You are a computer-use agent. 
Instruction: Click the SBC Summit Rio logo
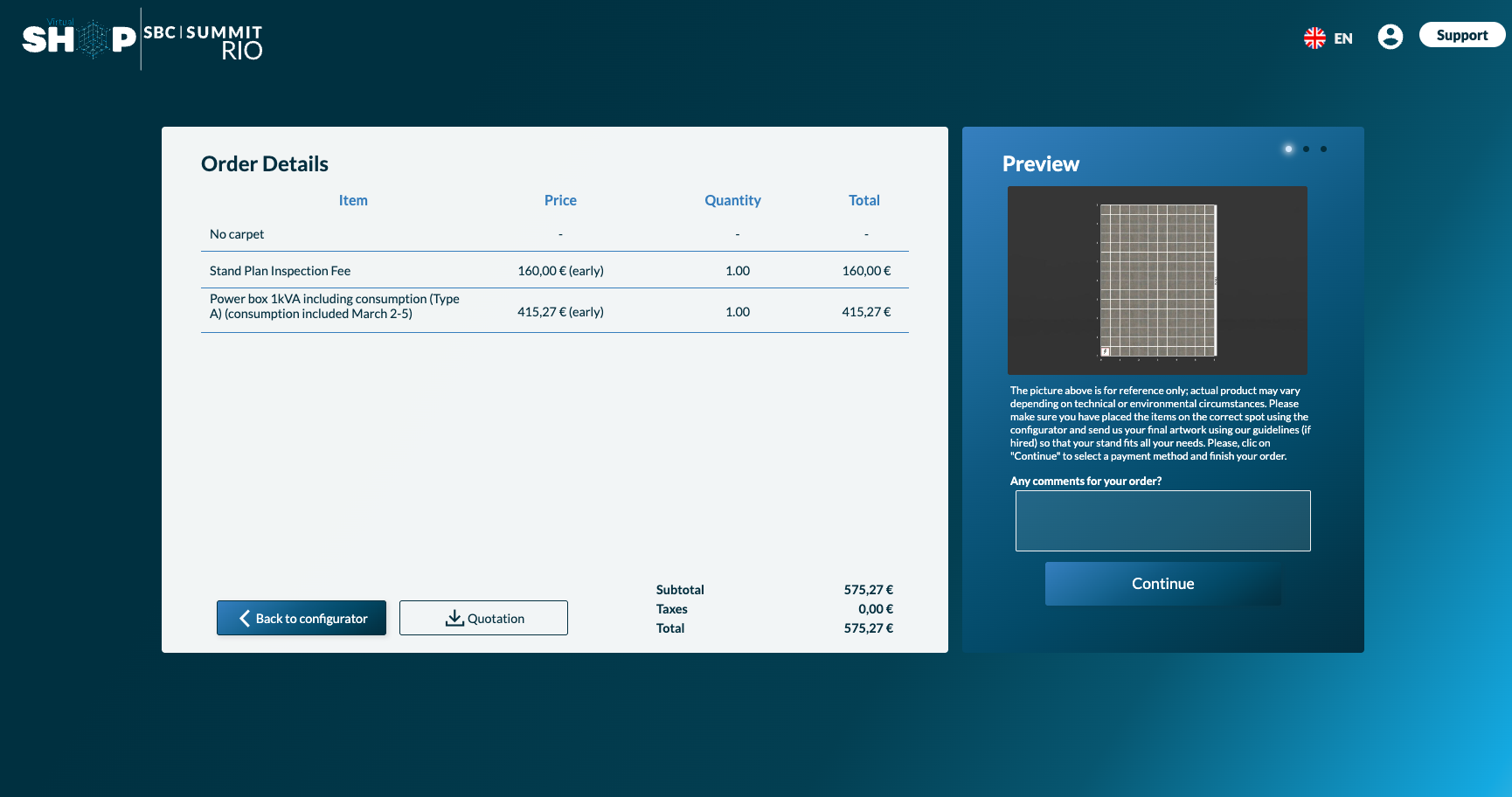pos(203,42)
